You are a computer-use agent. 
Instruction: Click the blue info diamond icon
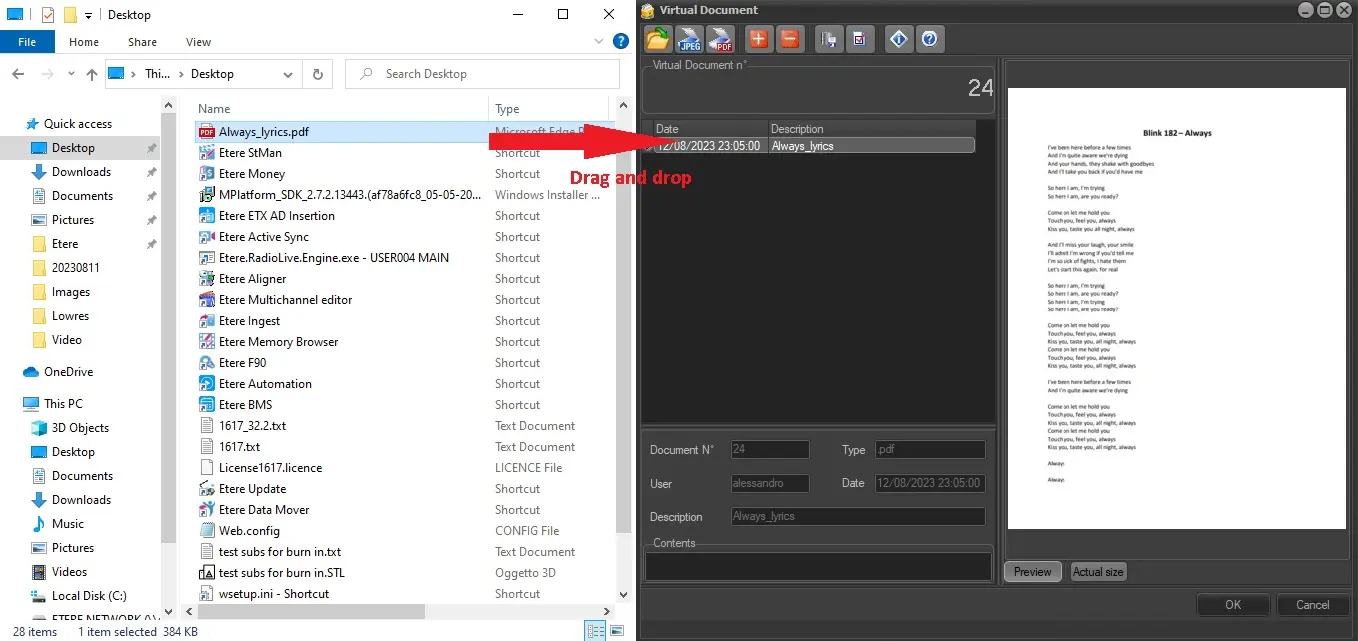(899, 39)
